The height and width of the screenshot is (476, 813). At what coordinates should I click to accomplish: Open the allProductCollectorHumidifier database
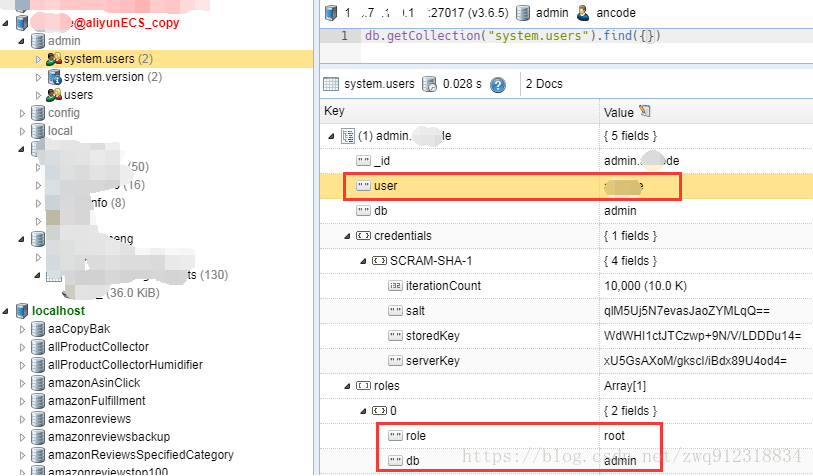[124, 365]
